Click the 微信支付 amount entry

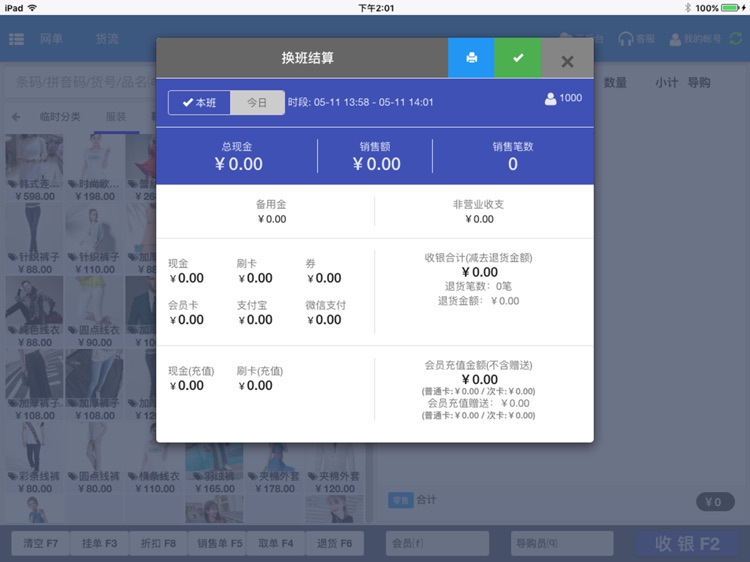click(326, 313)
